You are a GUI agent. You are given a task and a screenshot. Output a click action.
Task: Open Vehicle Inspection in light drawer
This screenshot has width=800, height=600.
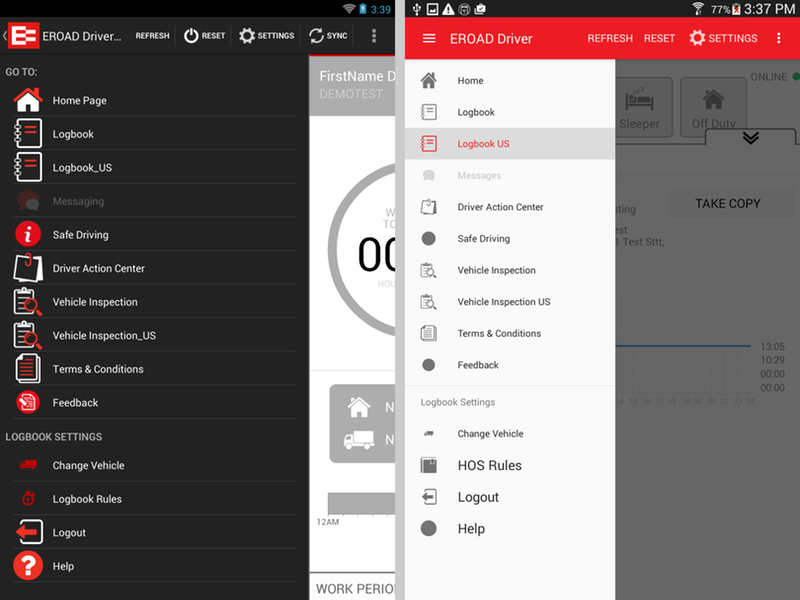510,270
